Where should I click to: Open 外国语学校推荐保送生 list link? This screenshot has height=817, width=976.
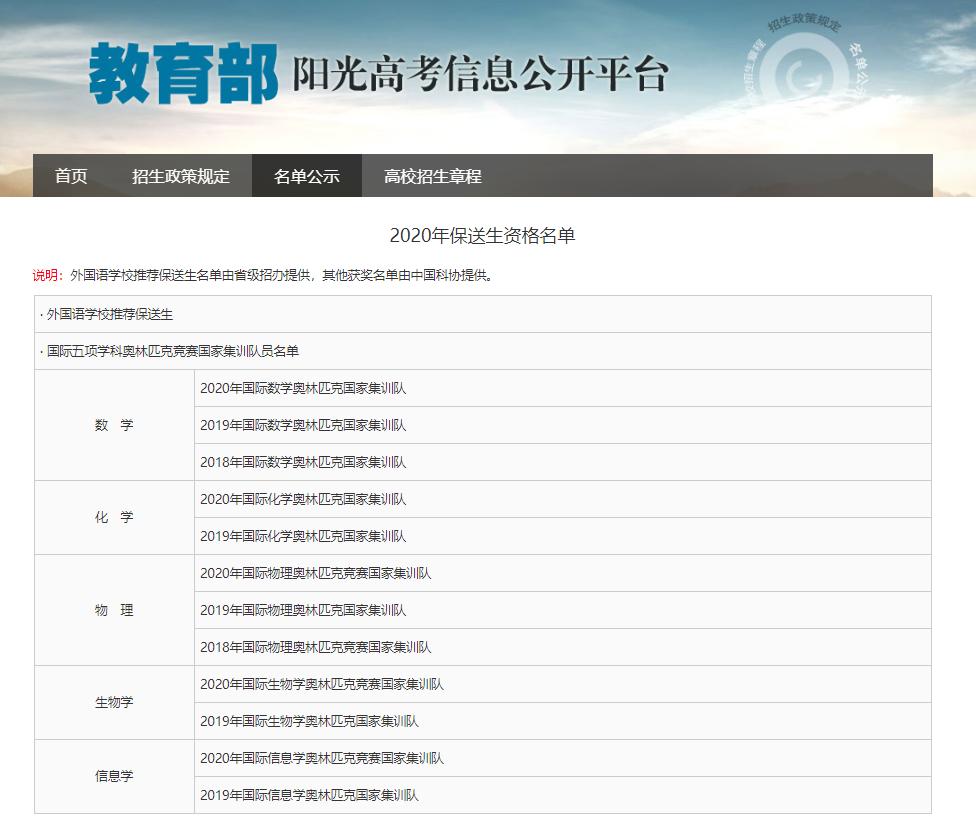110,314
